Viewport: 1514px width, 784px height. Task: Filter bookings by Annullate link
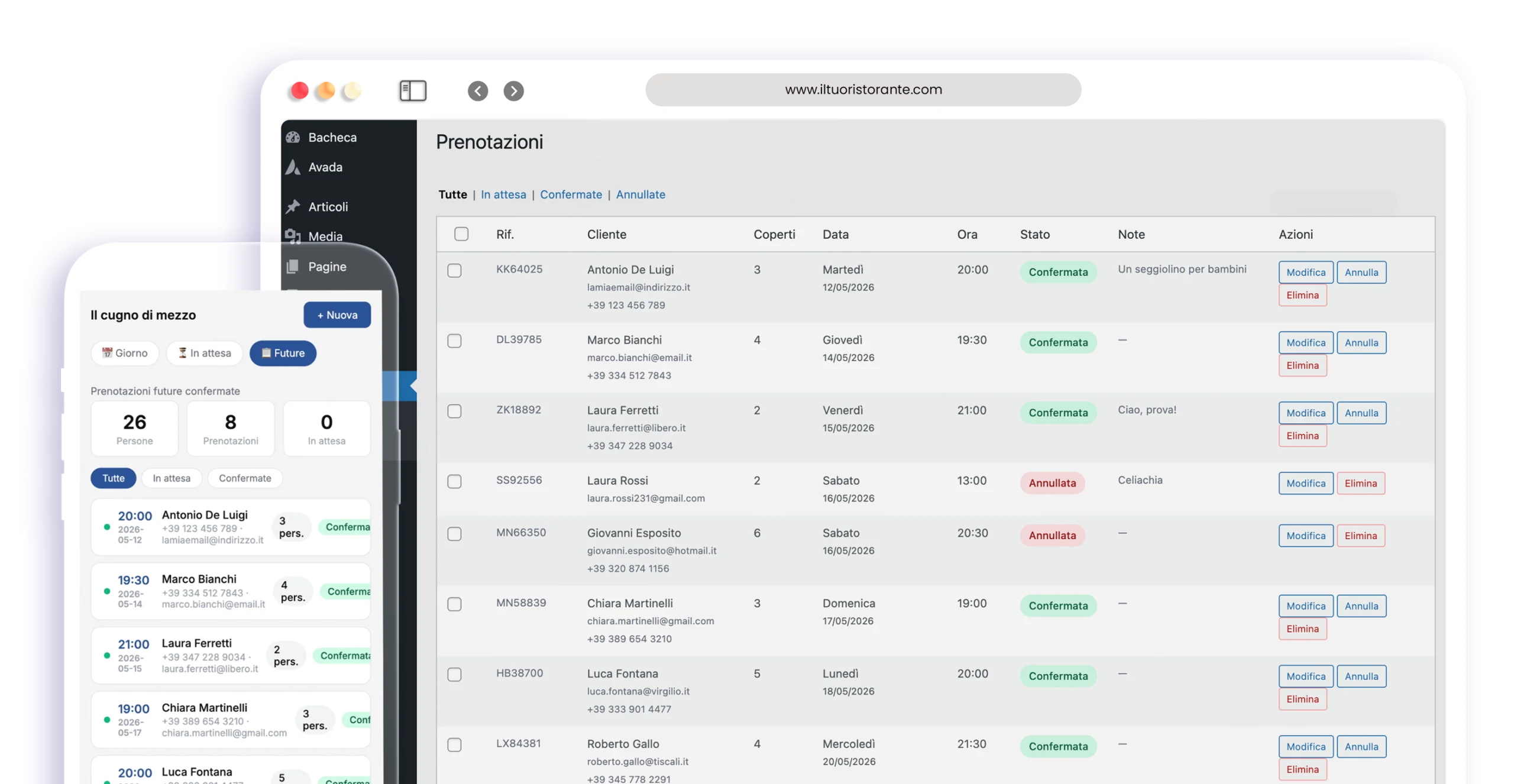point(640,195)
